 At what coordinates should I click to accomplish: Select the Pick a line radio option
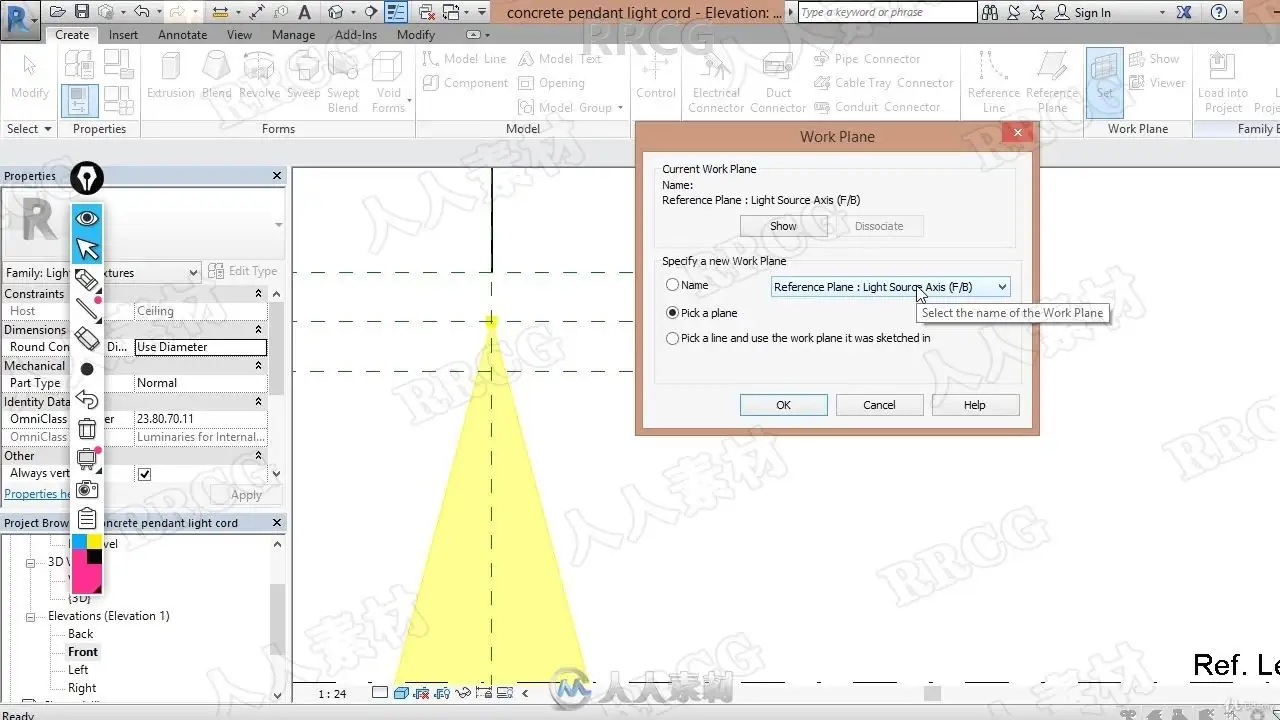point(673,338)
